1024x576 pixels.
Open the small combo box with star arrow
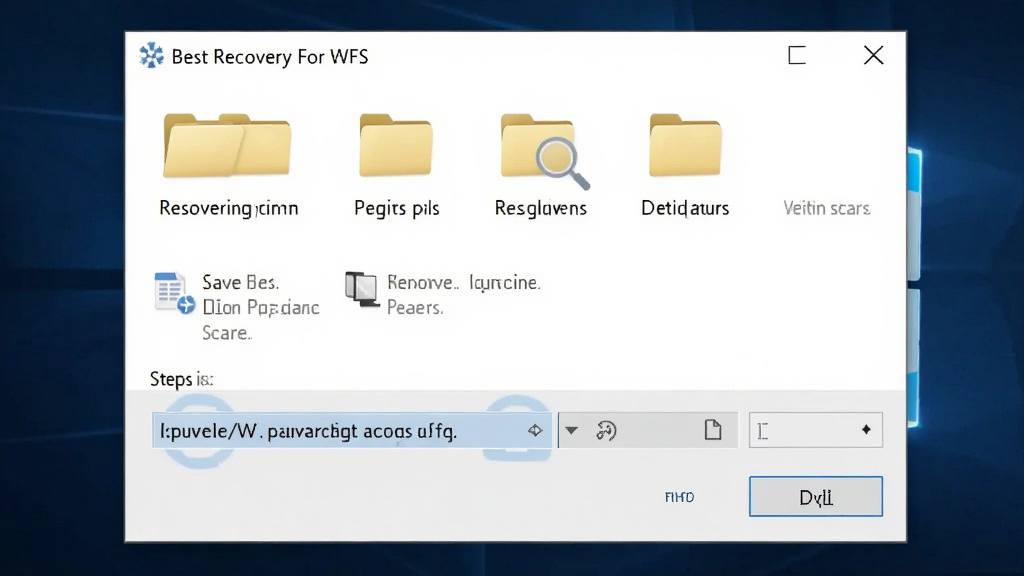point(816,430)
